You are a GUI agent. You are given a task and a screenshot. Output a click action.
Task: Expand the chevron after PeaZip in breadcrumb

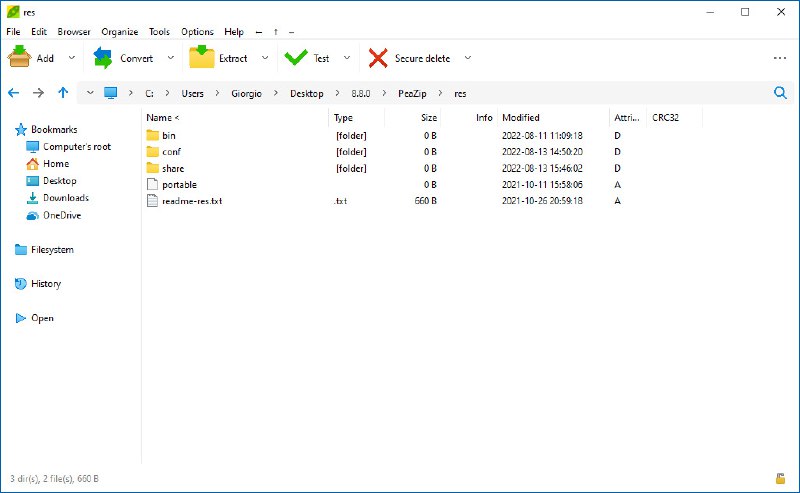[x=440, y=93]
